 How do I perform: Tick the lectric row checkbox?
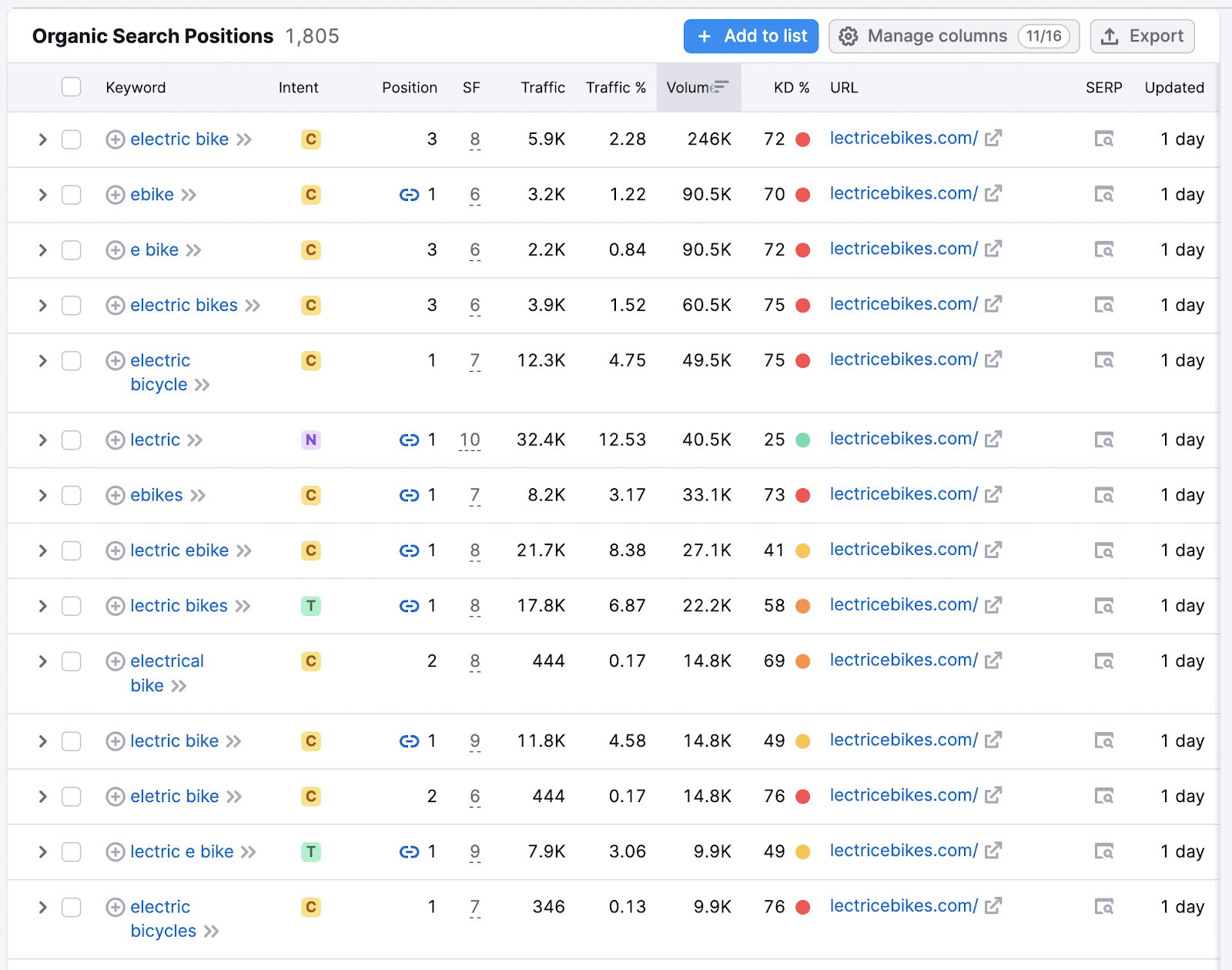coord(72,440)
